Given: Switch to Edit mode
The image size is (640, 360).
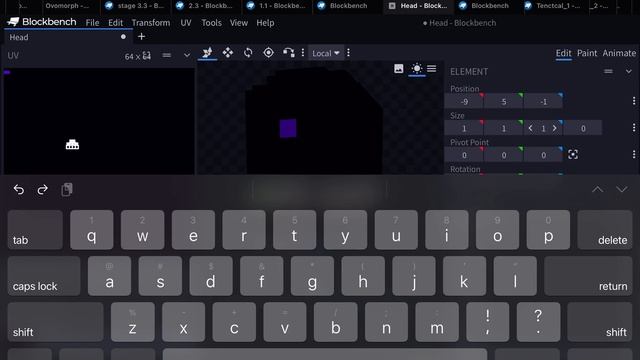Looking at the screenshot, I should pyautogui.click(x=563, y=53).
